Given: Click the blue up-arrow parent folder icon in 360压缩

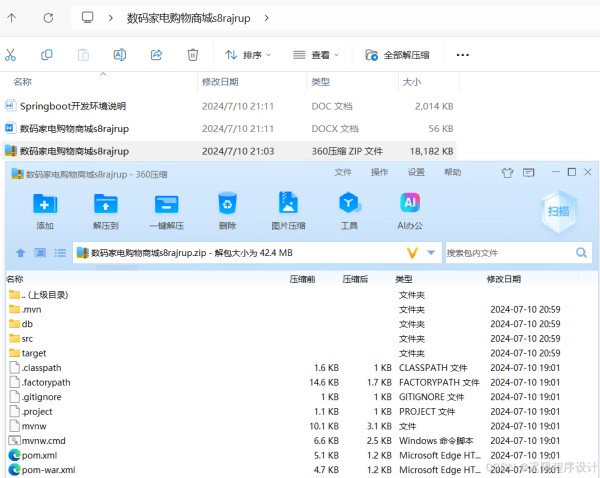Looking at the screenshot, I should point(21,253).
